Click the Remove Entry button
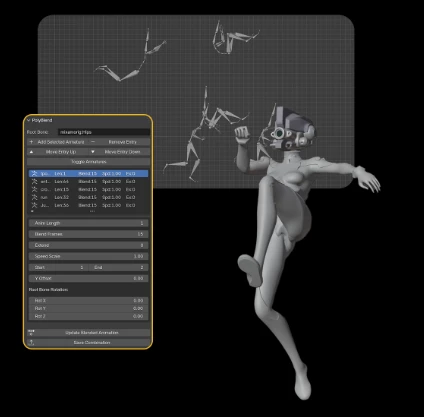This screenshot has height=417, width=424. tap(119, 142)
